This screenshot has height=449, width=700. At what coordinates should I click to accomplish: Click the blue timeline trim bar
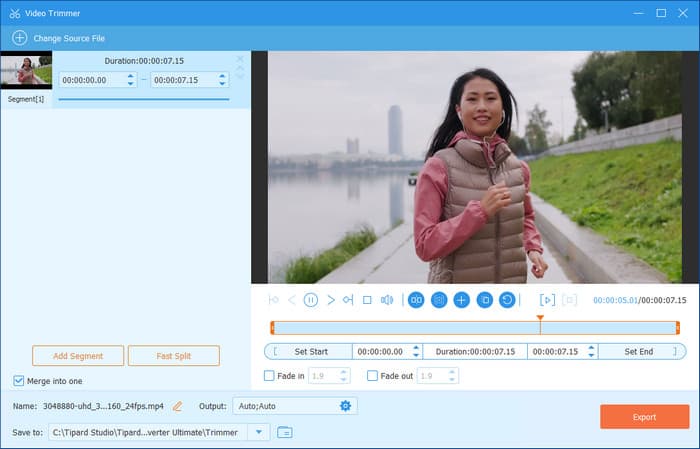[475, 328]
